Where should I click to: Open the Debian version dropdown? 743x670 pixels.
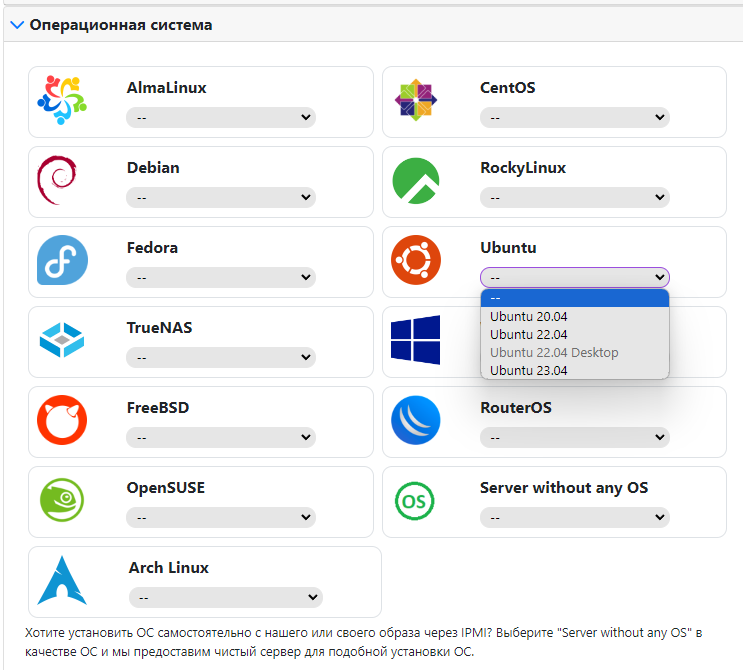point(220,197)
